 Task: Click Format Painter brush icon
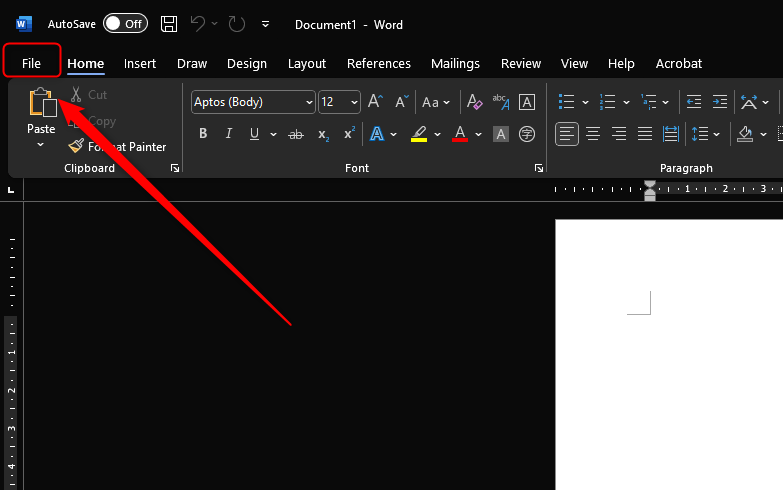coord(76,146)
